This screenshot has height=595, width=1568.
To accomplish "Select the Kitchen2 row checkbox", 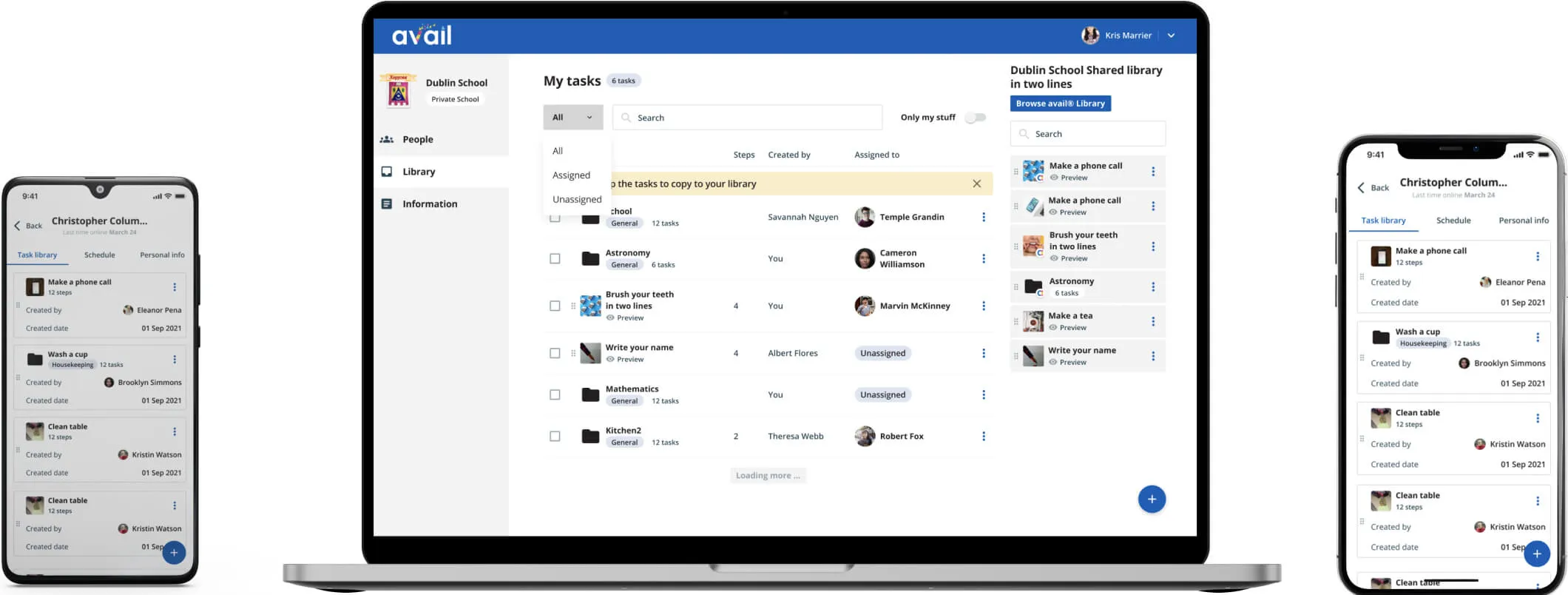I will tap(555, 436).
